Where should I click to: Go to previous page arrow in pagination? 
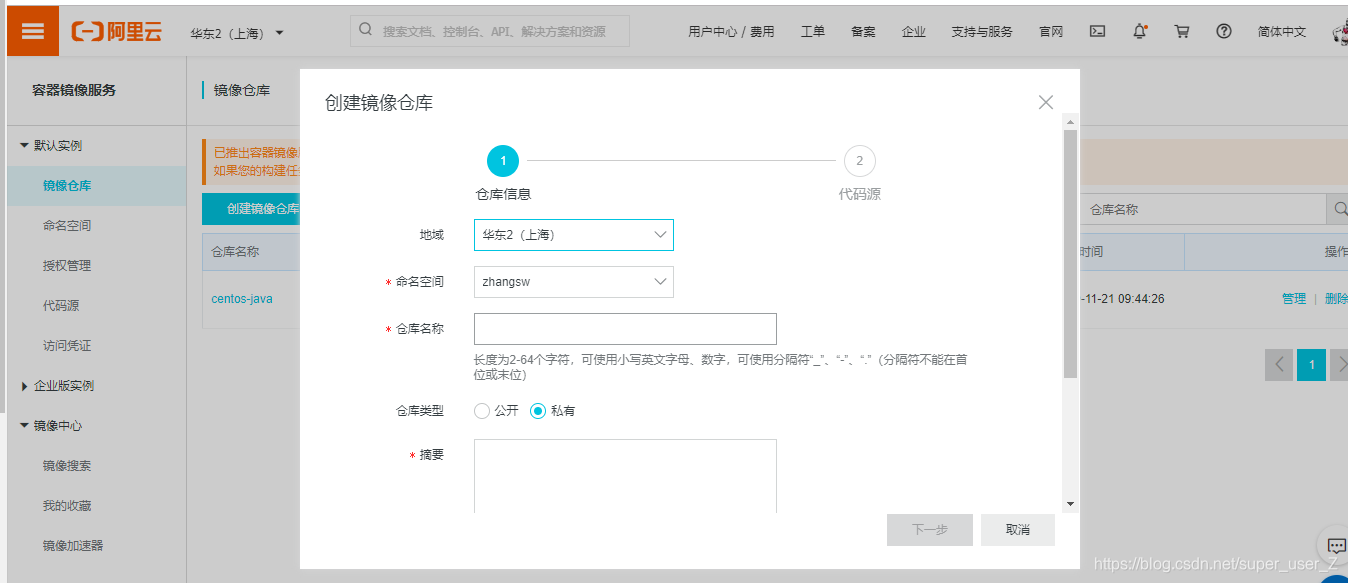[x=1279, y=365]
